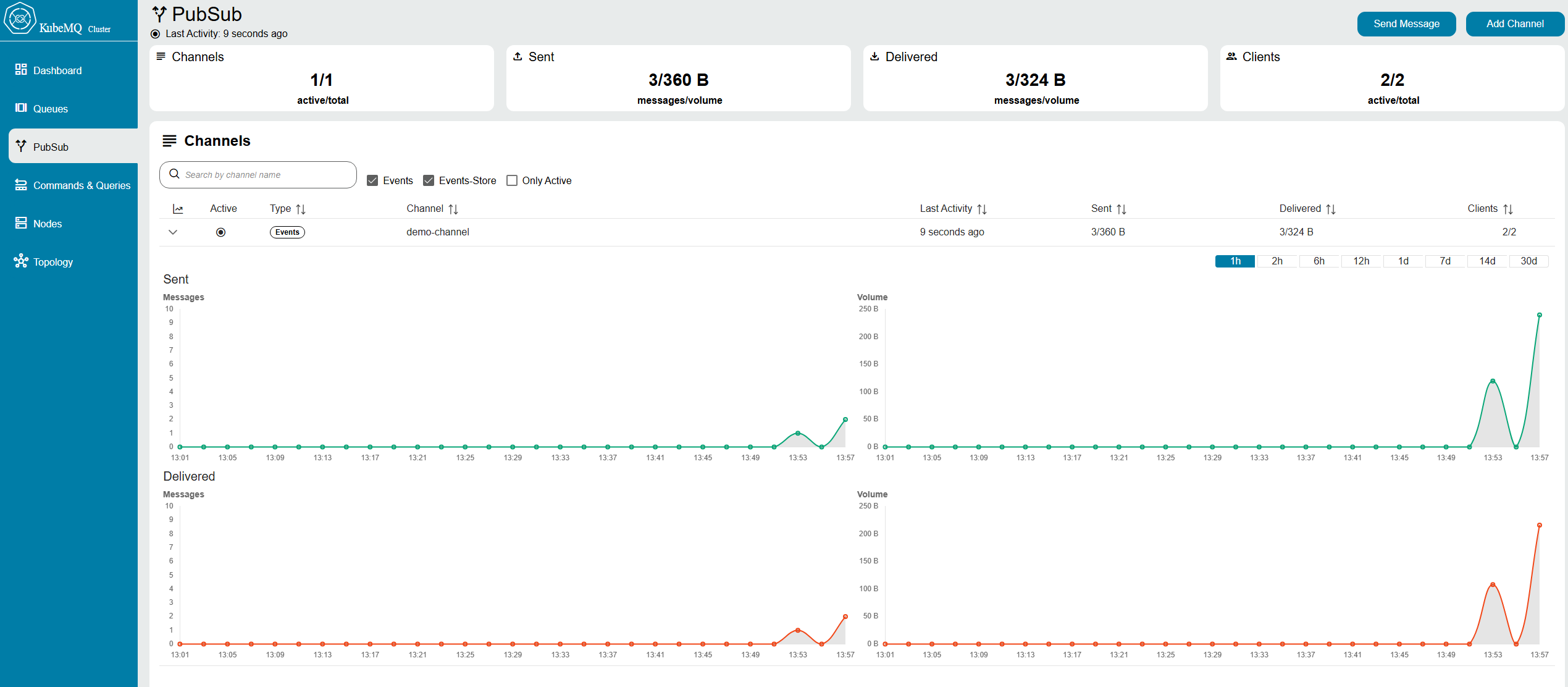The image size is (1568, 687).
Task: Uncheck the Events-Store filter
Action: tap(429, 180)
